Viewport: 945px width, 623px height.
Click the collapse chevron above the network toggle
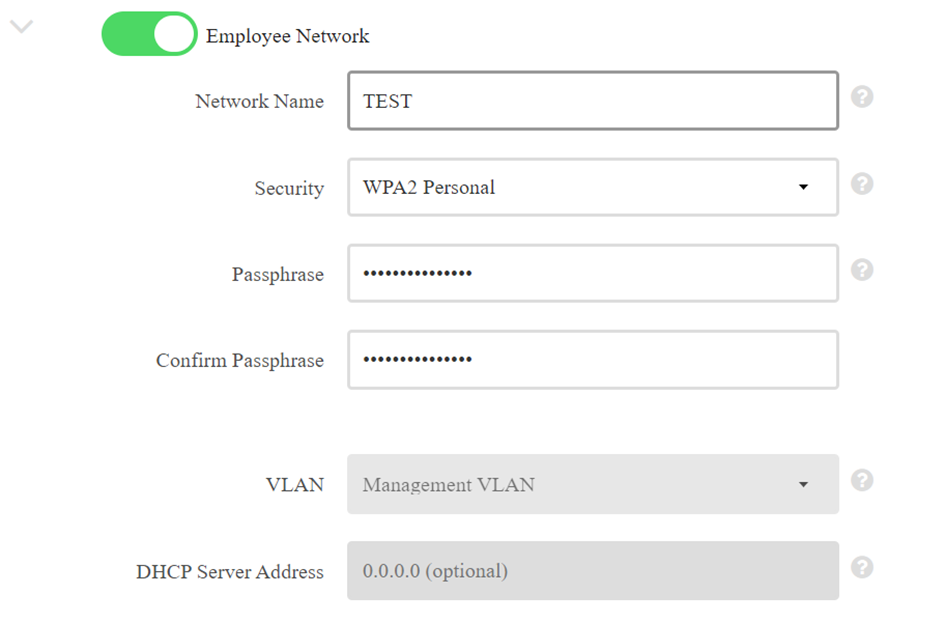pyautogui.click(x=21, y=27)
